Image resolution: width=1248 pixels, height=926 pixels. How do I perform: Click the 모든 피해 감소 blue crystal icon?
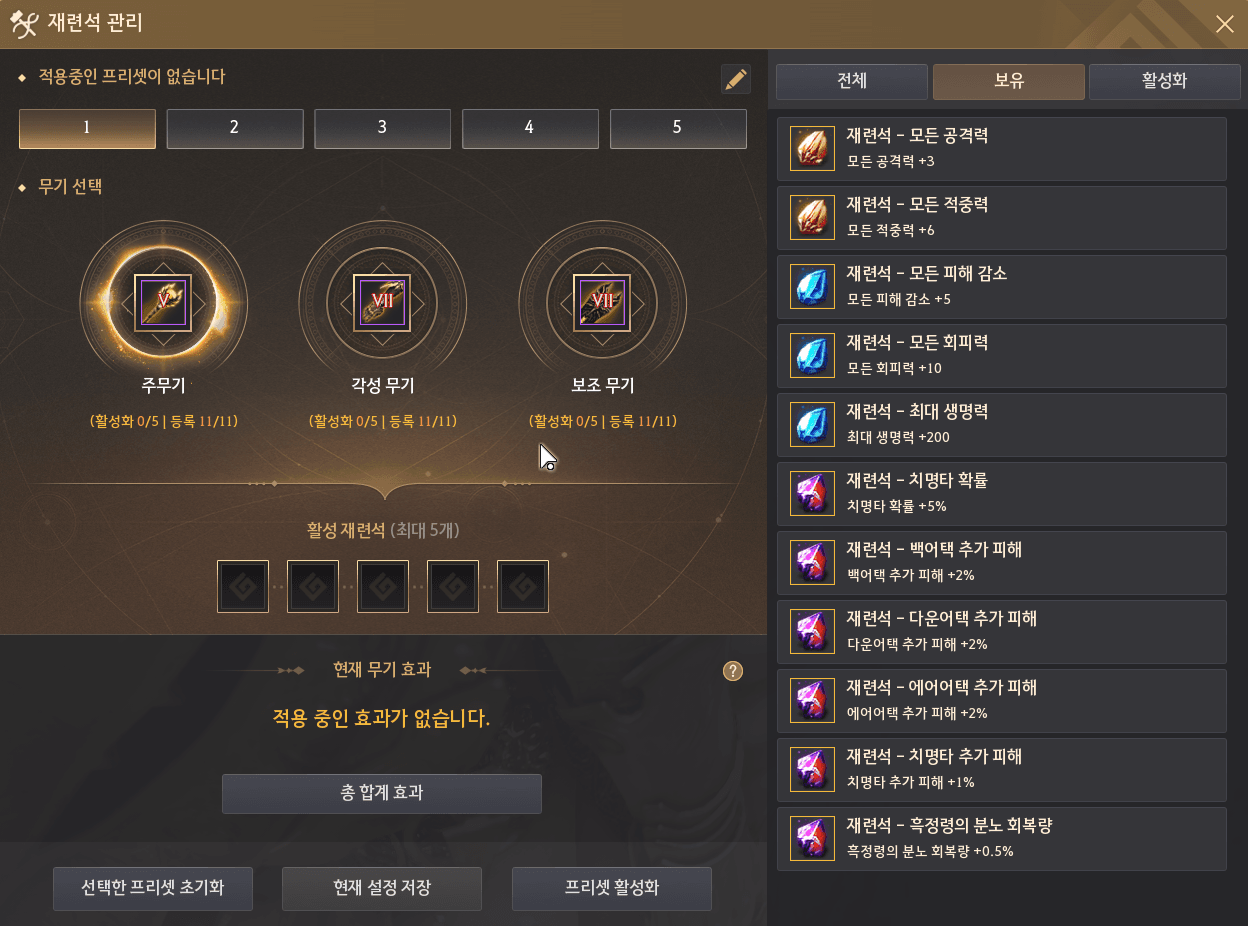tap(811, 286)
